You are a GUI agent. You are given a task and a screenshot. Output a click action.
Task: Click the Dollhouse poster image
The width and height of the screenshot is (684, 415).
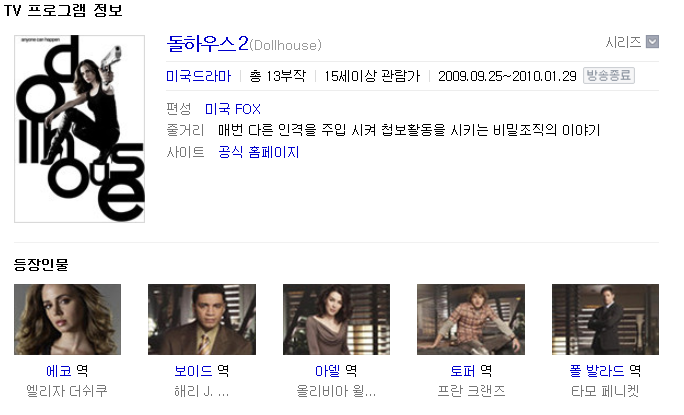(x=79, y=129)
